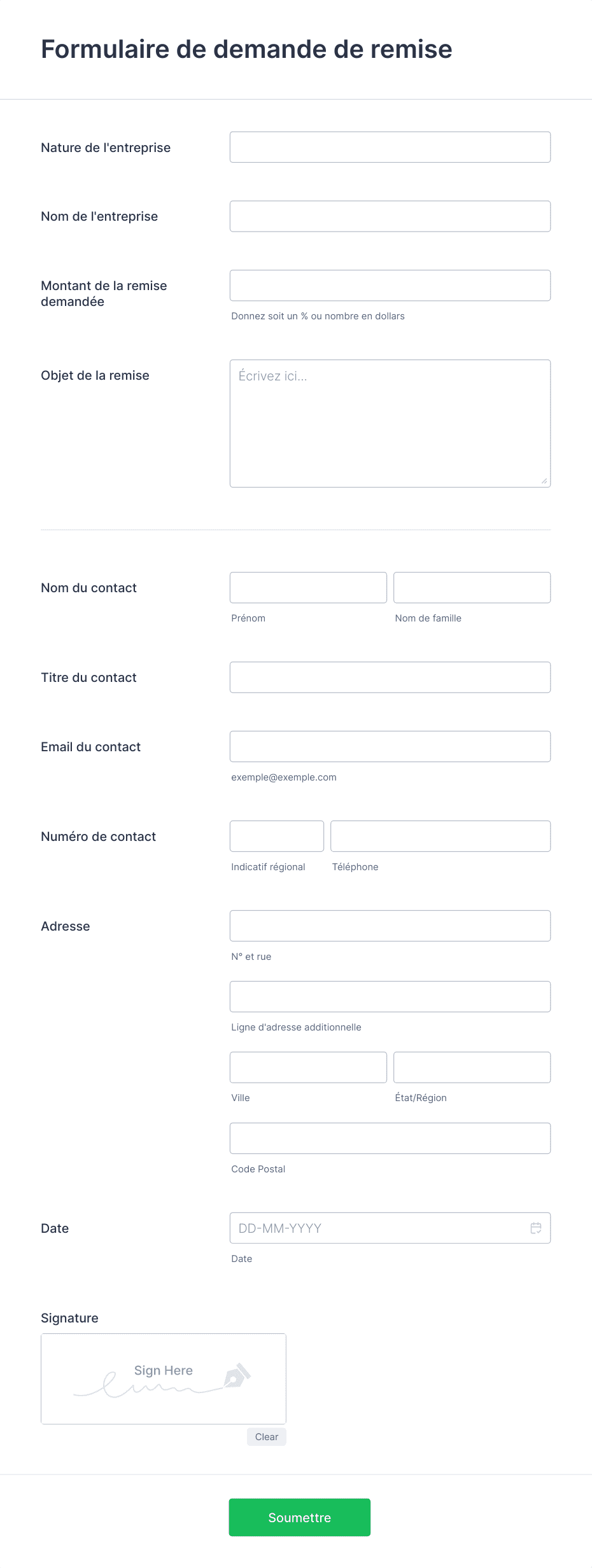
Task: Select the Titre du contact field
Action: pos(390,677)
